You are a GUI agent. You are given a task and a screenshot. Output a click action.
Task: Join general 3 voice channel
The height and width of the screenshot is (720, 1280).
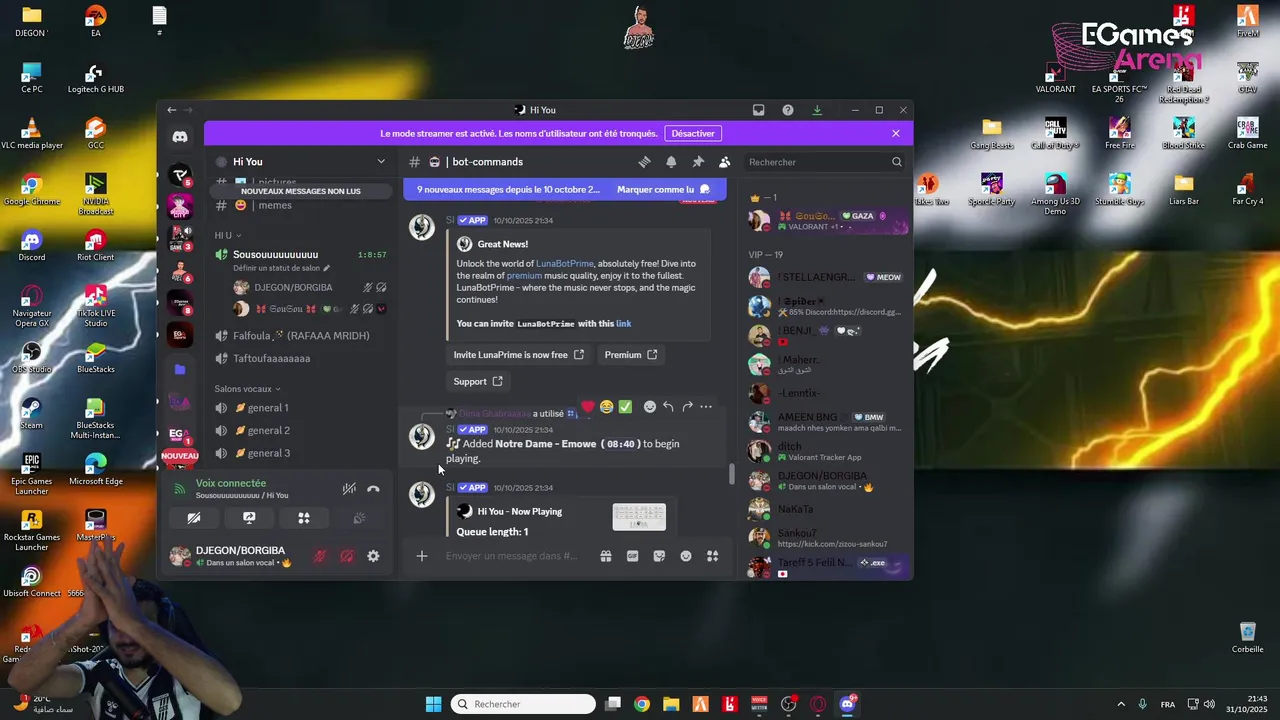pyautogui.click(x=300, y=453)
